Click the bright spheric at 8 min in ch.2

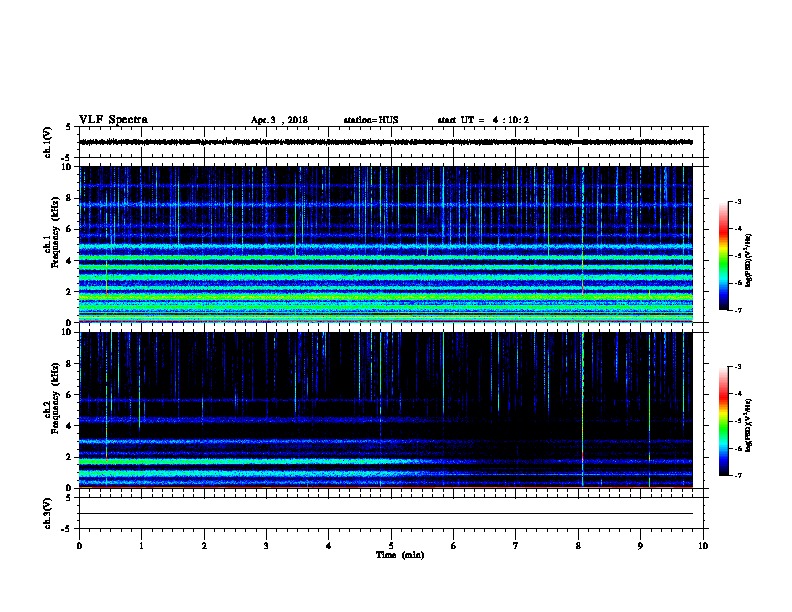pos(583,409)
